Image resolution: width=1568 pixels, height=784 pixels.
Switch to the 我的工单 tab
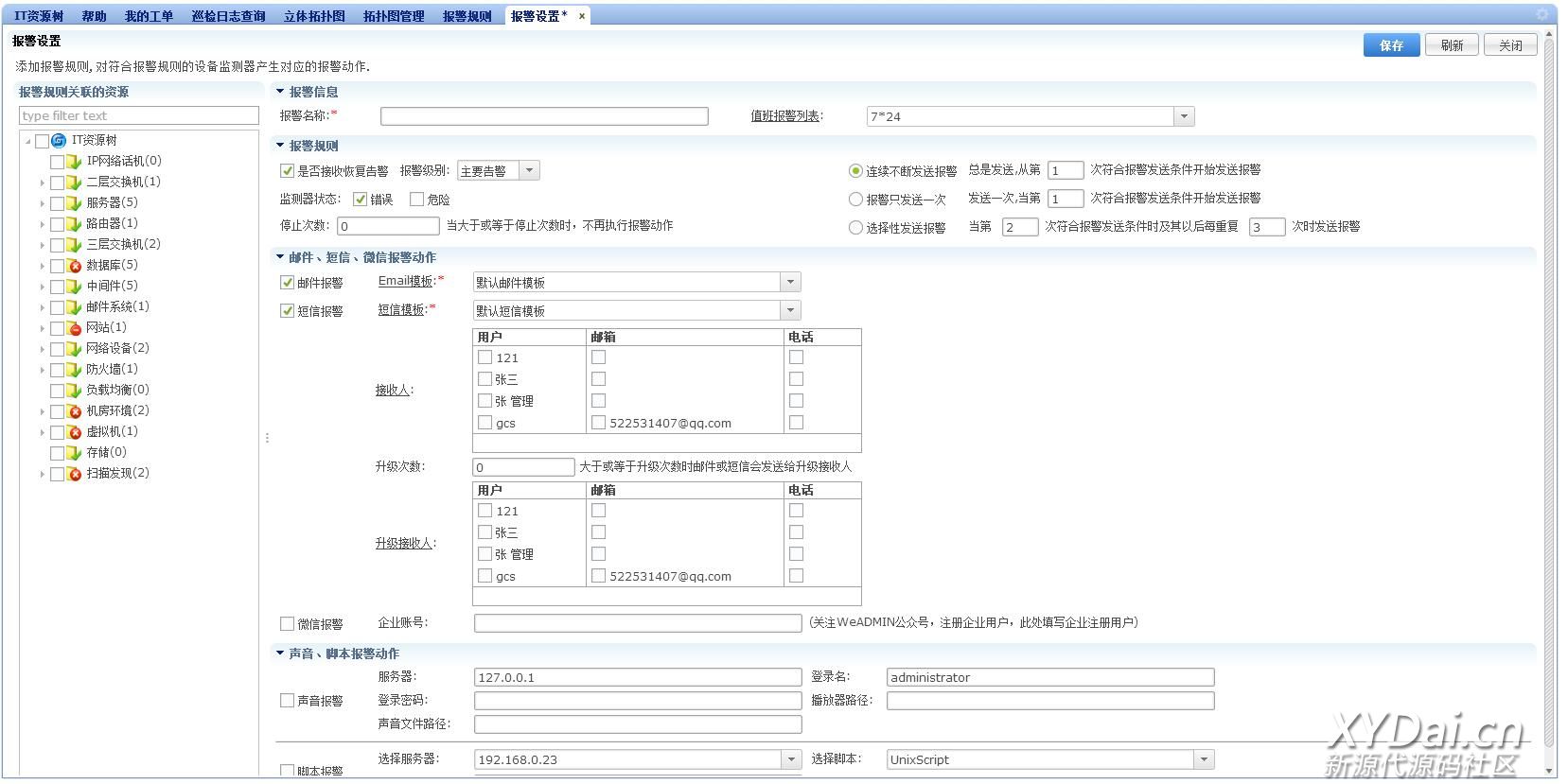(x=149, y=16)
